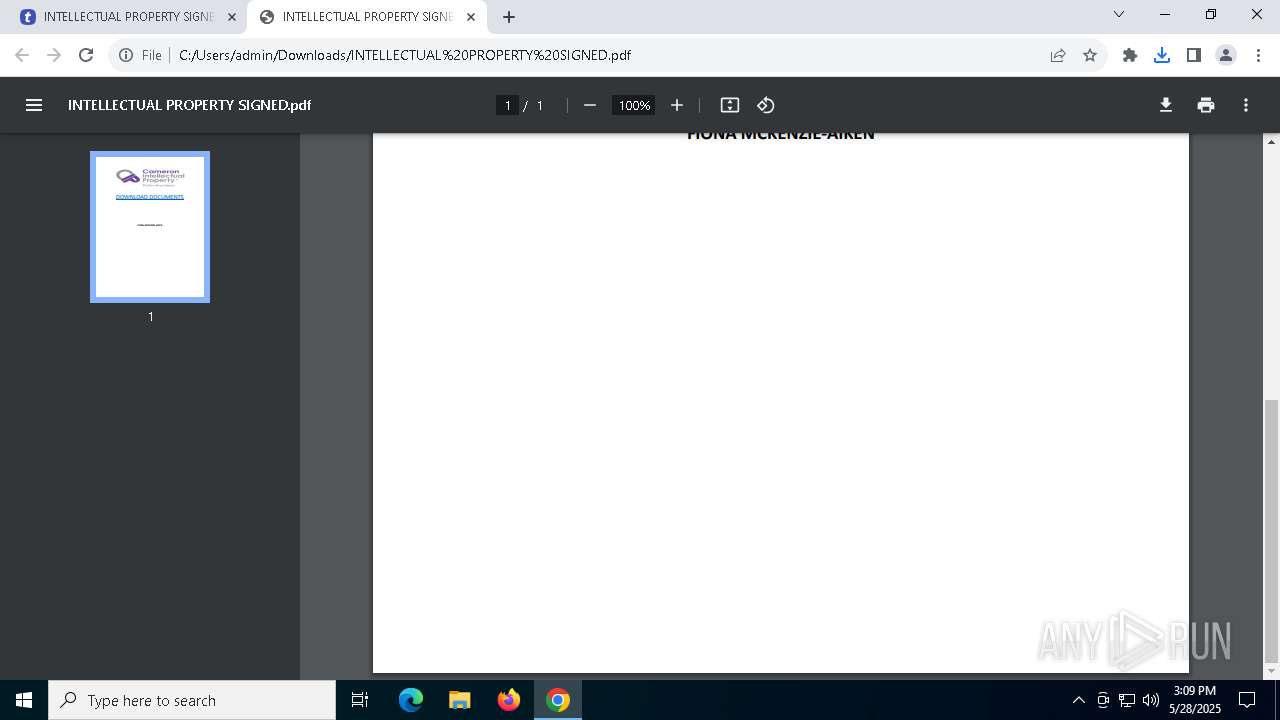Reload the current page
Image resolution: width=1280 pixels, height=720 pixels.
86,55
